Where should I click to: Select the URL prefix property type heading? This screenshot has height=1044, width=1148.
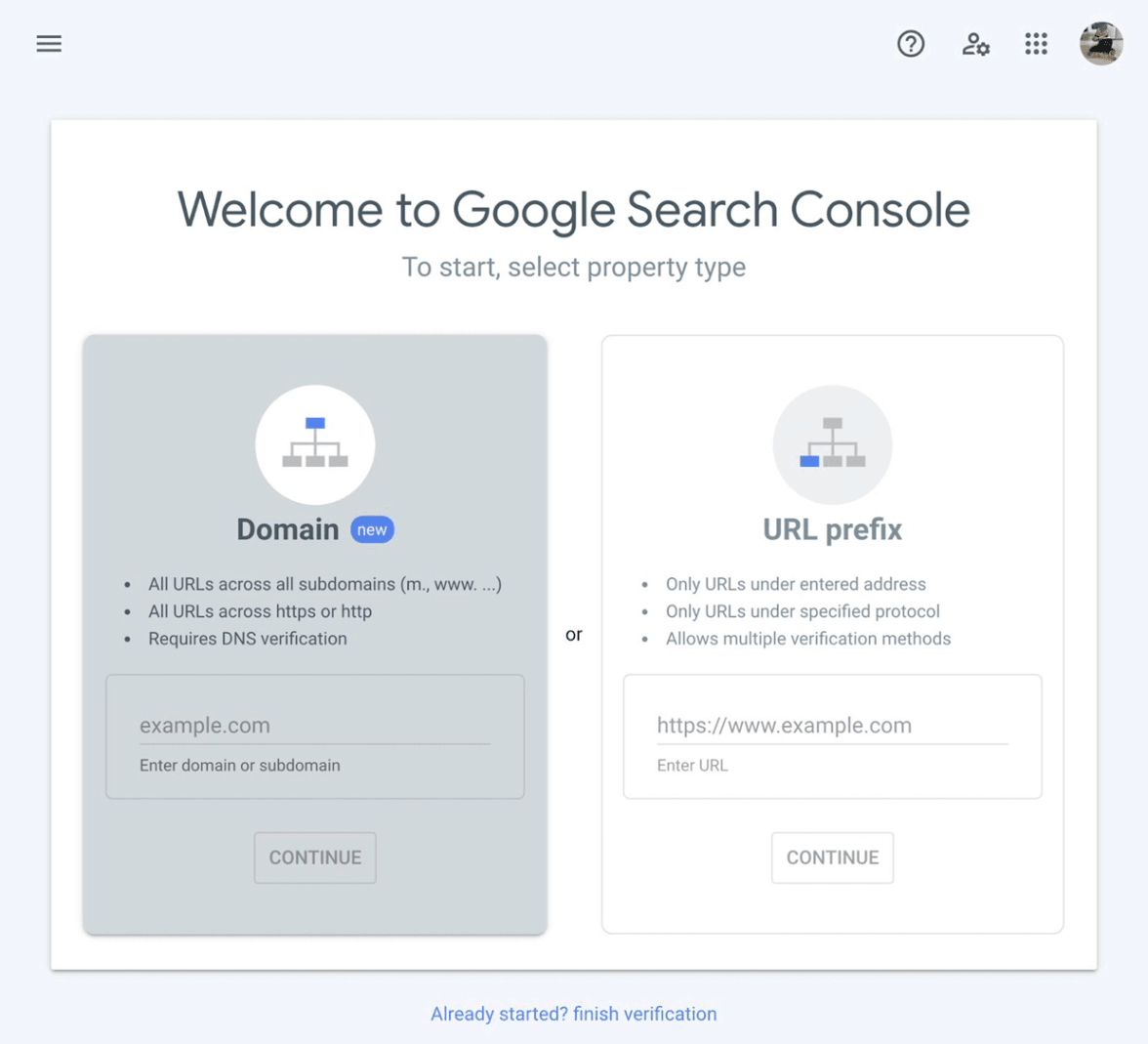point(832,529)
